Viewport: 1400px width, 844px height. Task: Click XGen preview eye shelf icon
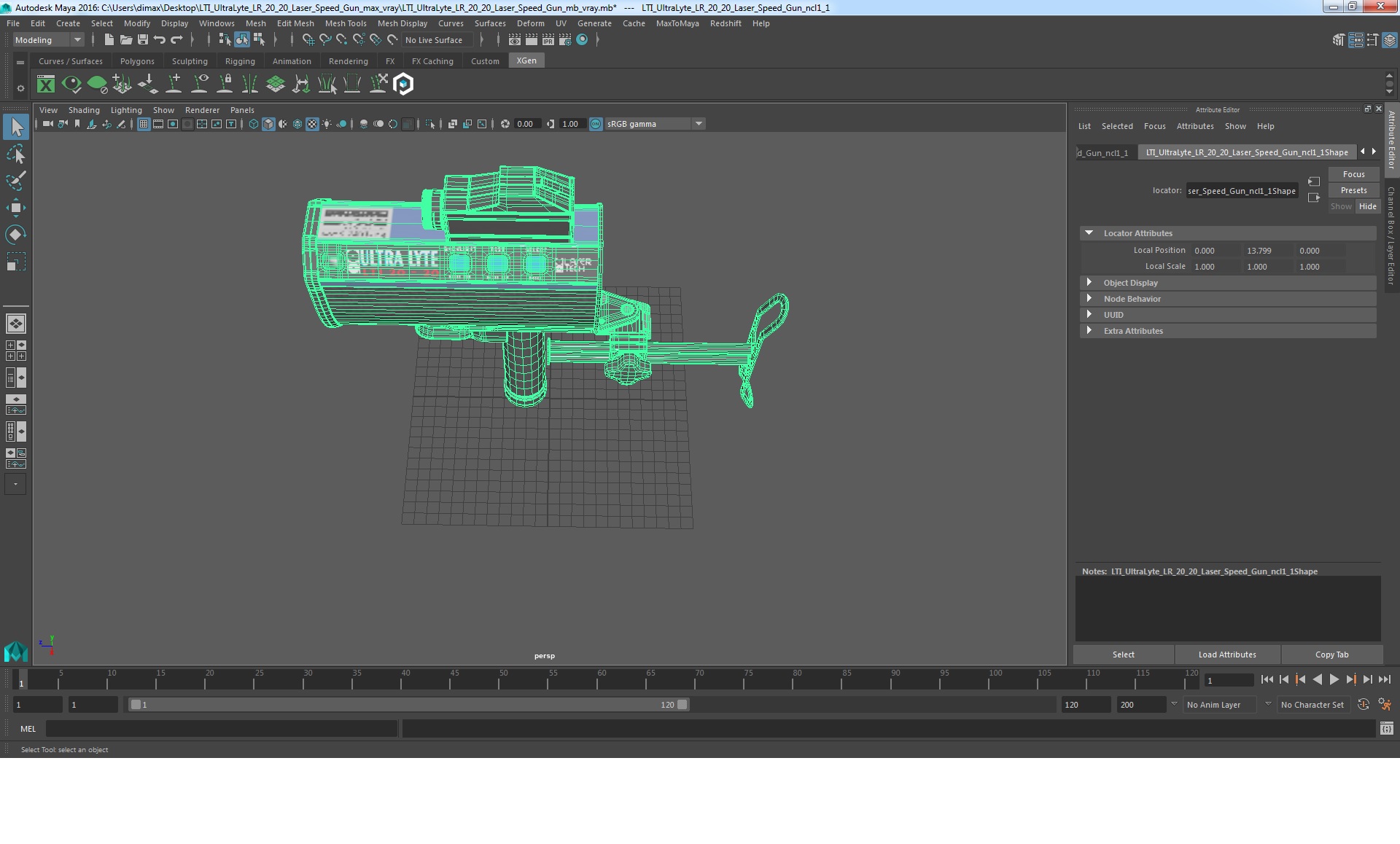[x=71, y=85]
